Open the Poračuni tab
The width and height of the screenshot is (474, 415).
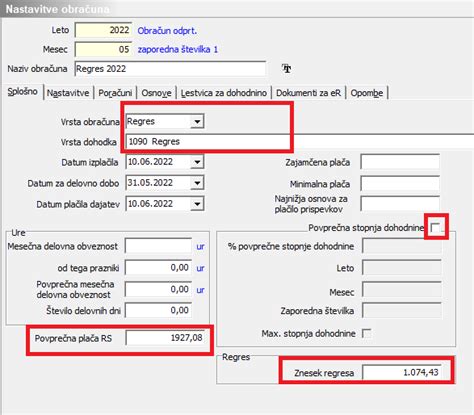point(115,93)
